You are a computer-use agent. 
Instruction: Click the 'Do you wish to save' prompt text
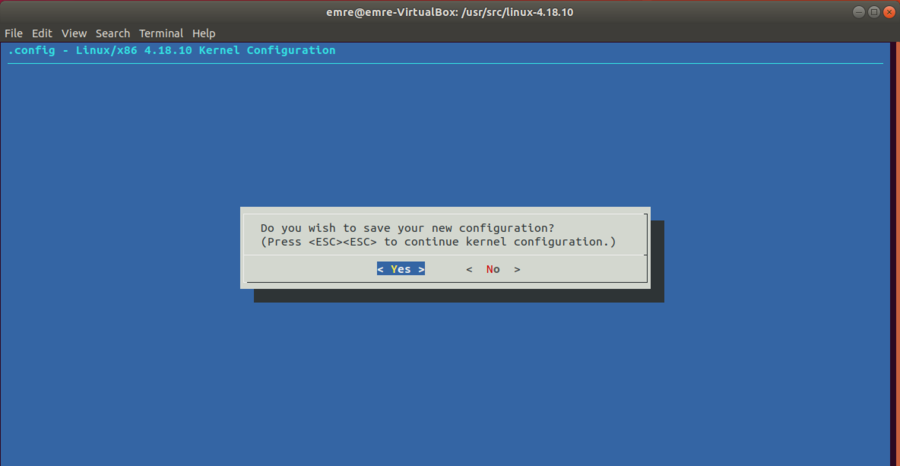[407, 228]
